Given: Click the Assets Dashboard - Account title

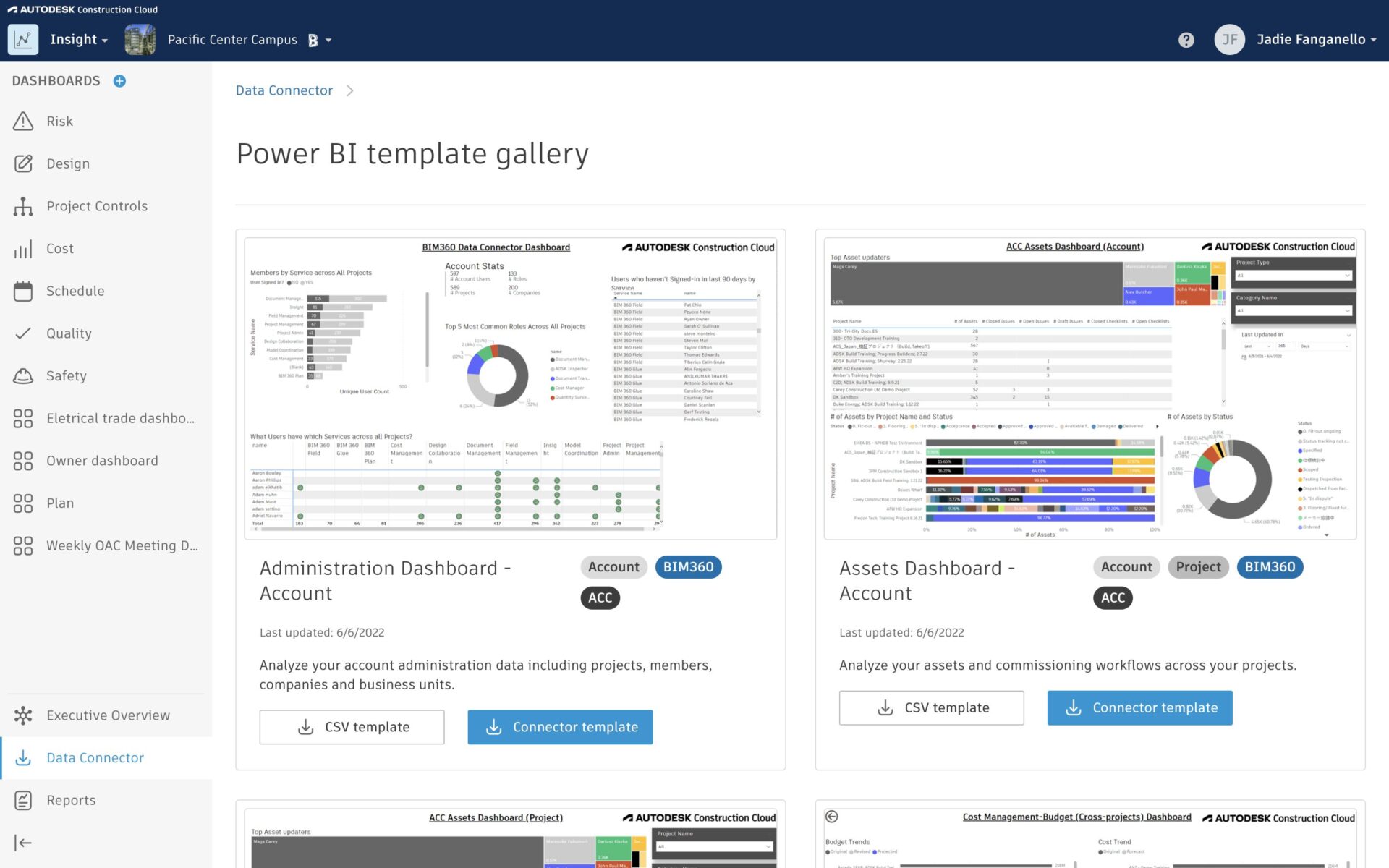Looking at the screenshot, I should [927, 581].
